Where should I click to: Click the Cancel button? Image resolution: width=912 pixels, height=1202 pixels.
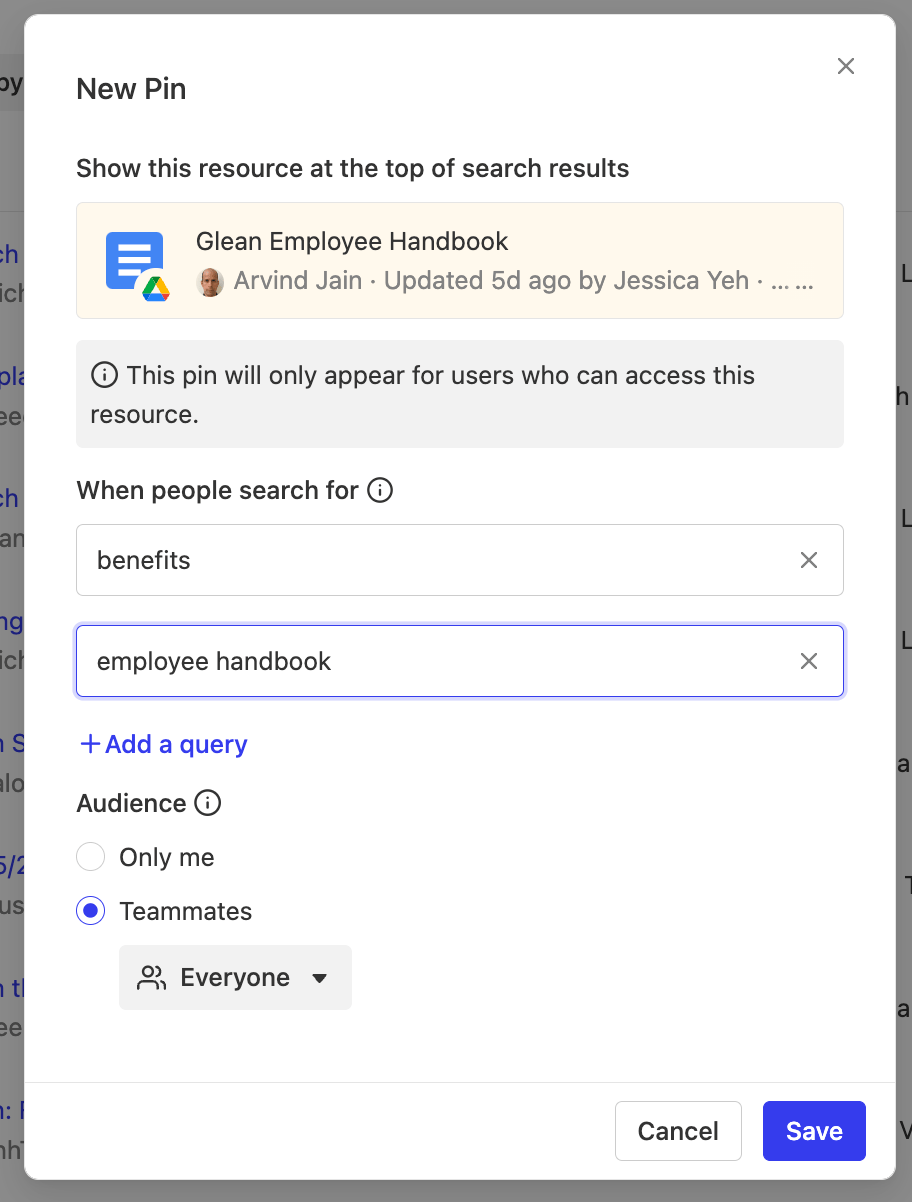click(x=678, y=1131)
